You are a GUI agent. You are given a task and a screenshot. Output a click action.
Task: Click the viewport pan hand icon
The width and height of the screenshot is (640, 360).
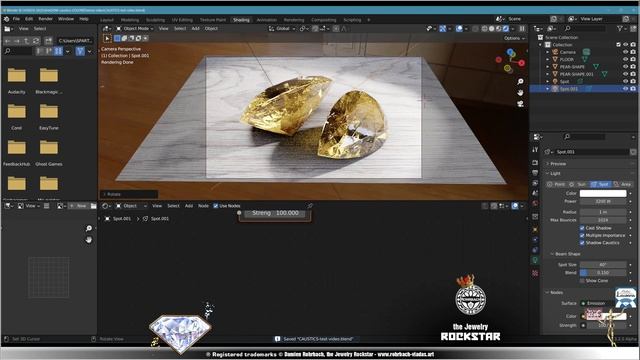click(x=520, y=93)
